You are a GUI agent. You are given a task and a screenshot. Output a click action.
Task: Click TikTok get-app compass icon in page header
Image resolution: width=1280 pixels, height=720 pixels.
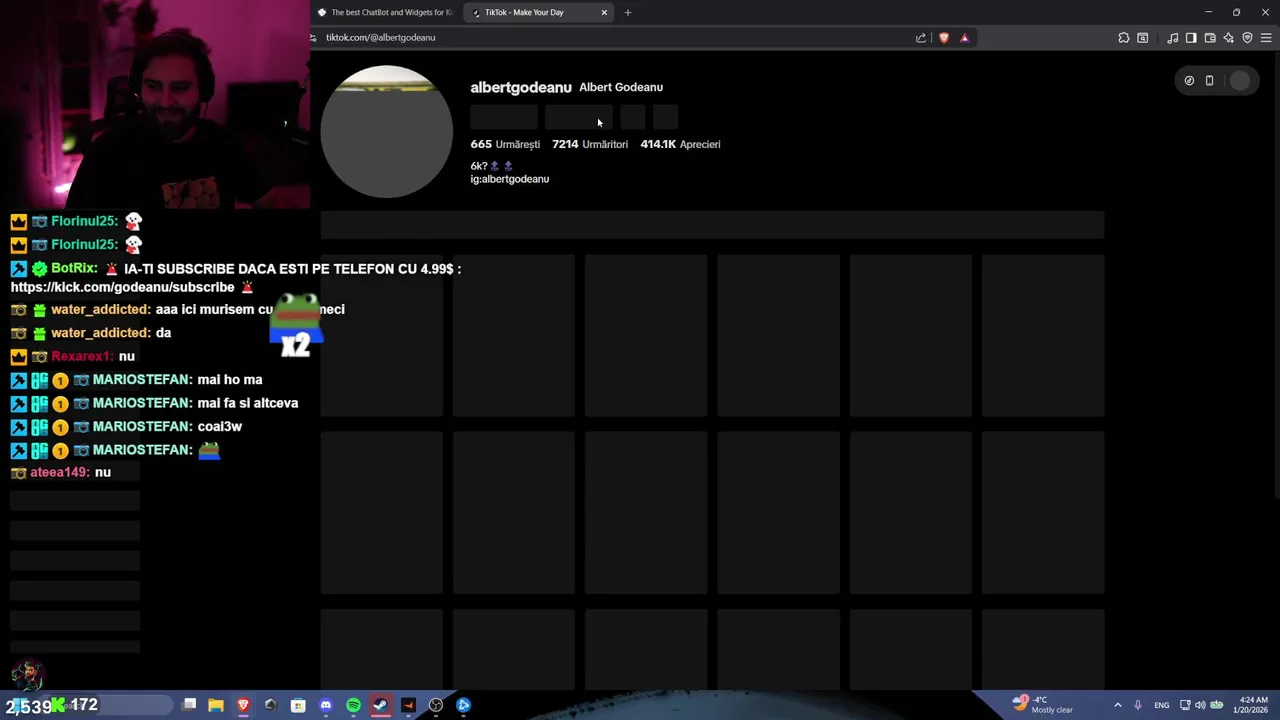click(1189, 81)
